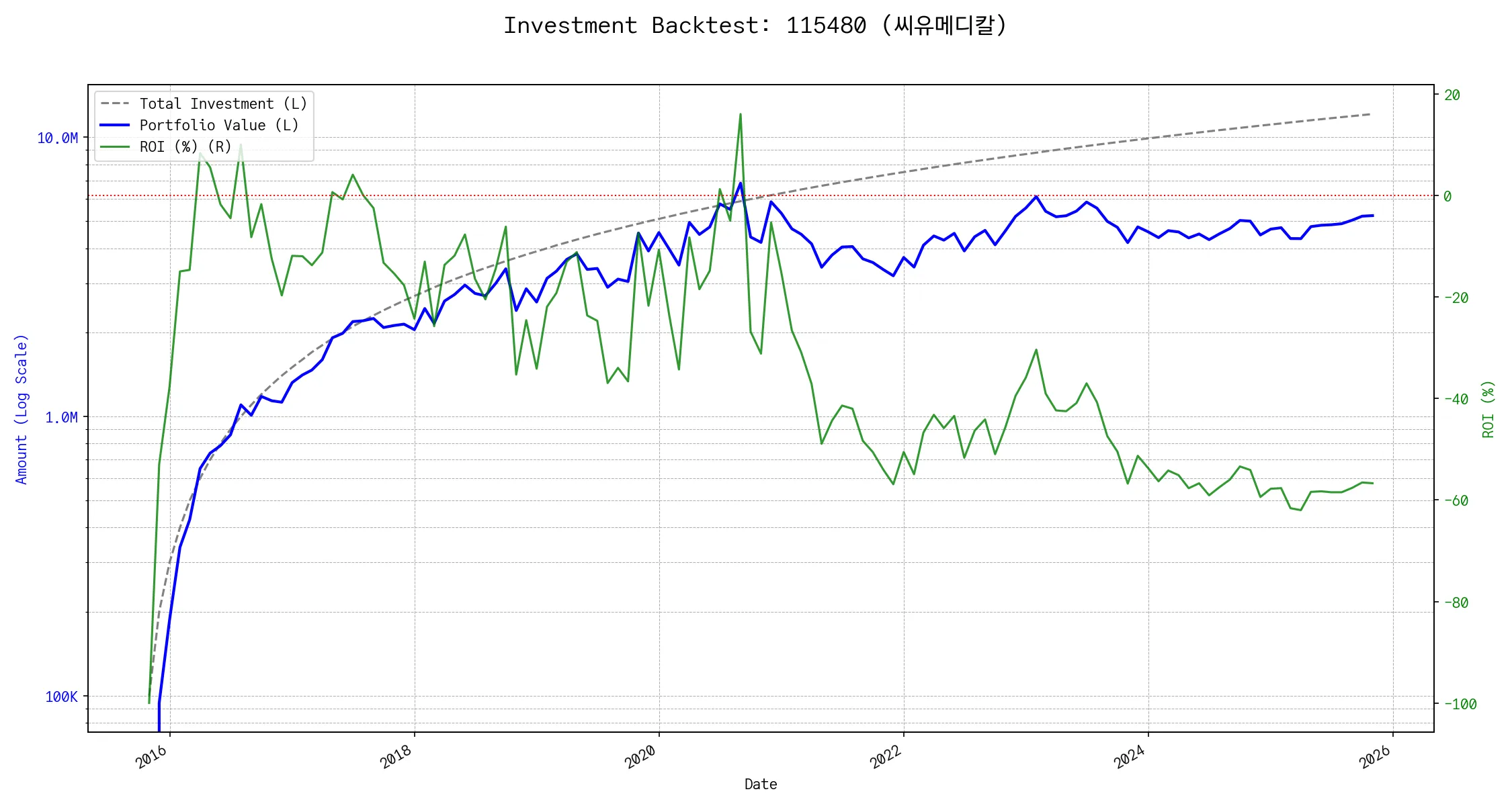Click the gray dashed legend line sample
This screenshot has height=806, width=1512.
pos(115,104)
